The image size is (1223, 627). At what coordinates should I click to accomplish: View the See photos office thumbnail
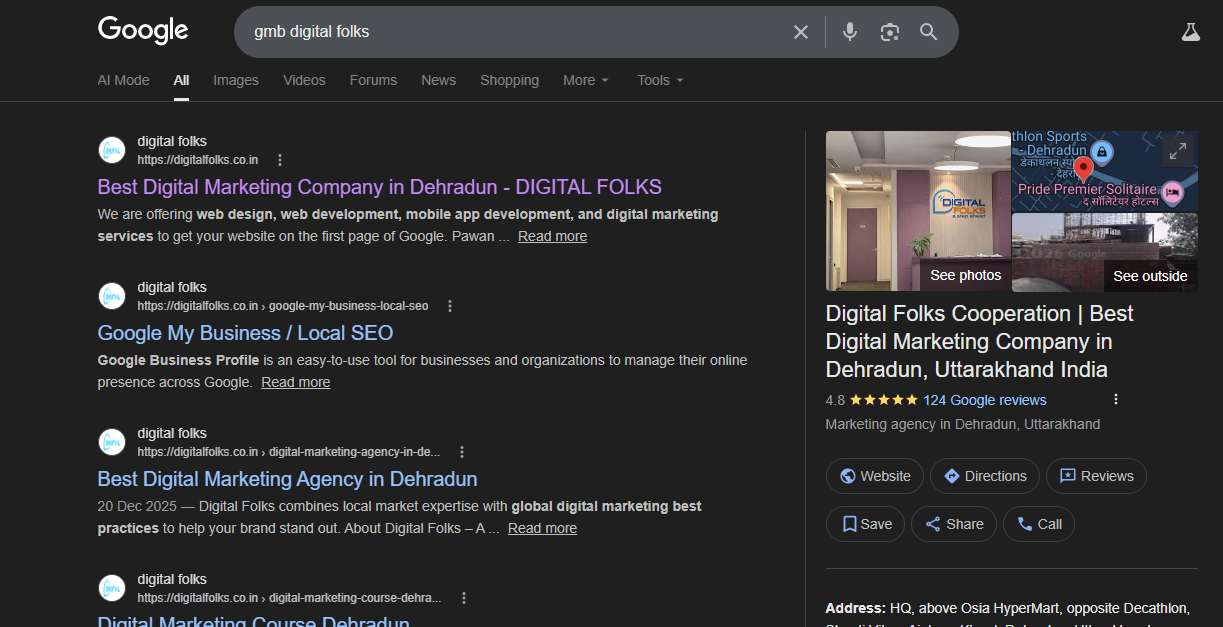pos(918,211)
